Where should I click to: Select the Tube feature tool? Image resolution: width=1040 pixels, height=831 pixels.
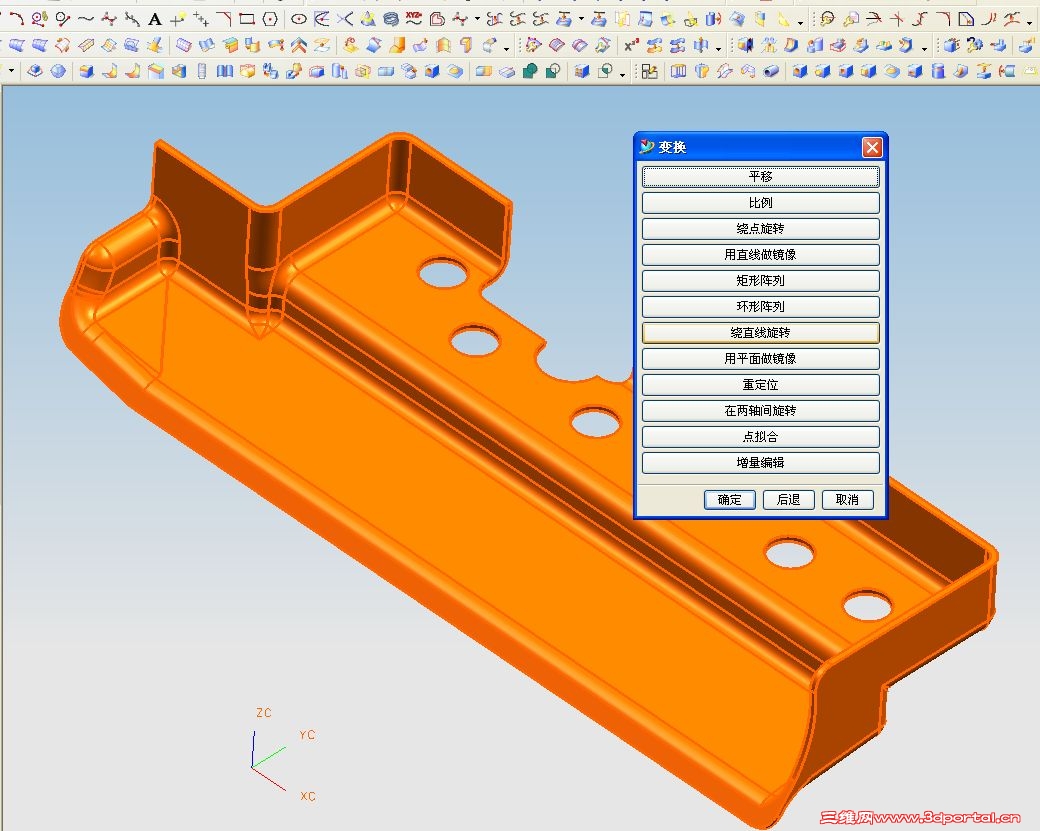click(770, 70)
